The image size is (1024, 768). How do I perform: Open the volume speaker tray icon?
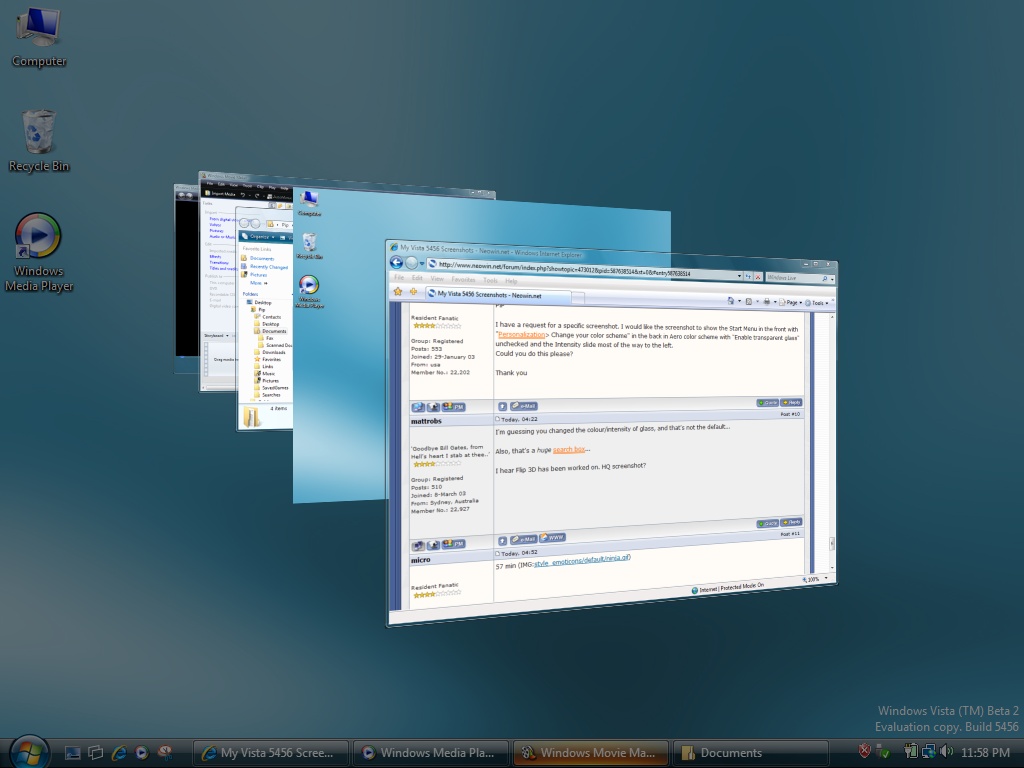coord(946,752)
